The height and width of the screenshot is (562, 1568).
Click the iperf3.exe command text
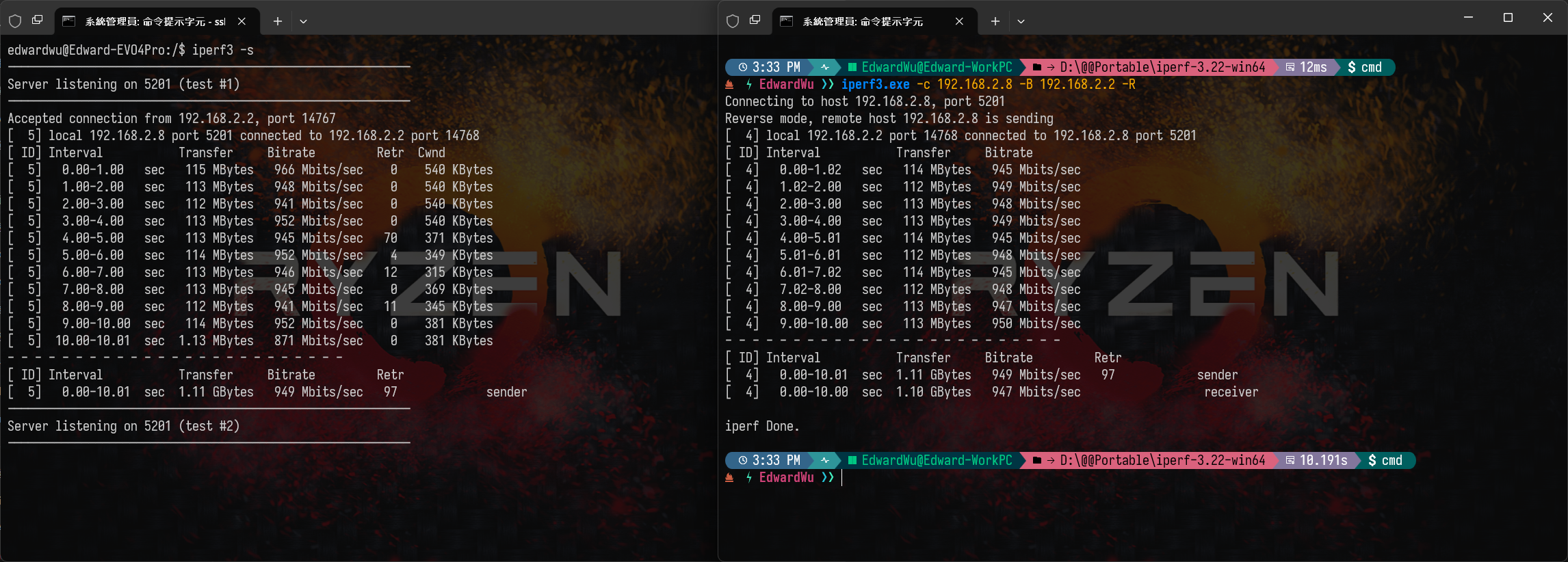coord(876,84)
